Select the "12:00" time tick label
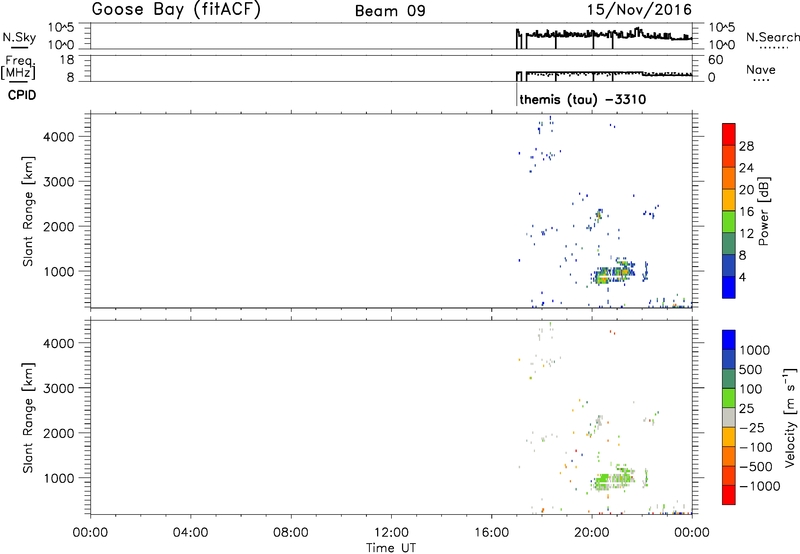The width and height of the screenshot is (800, 554). [x=391, y=533]
